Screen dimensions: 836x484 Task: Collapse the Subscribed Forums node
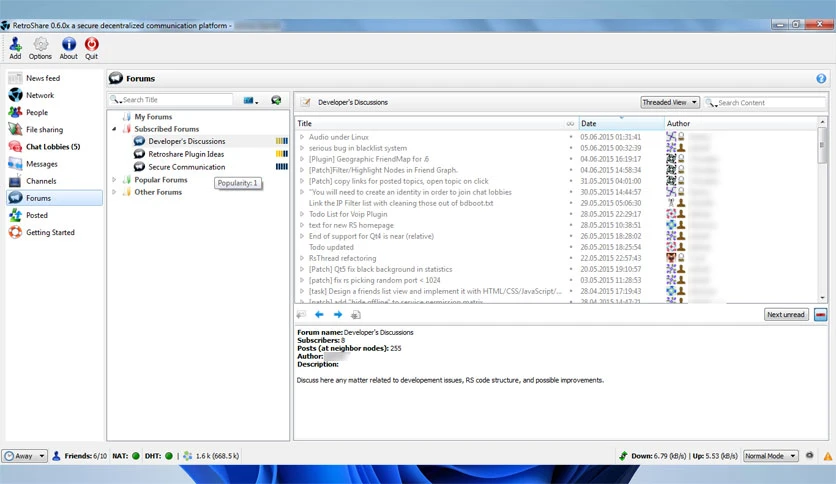[x=114, y=129]
